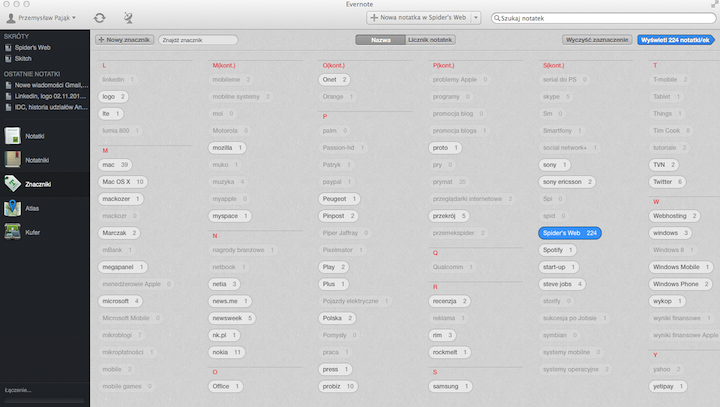Select the nokia 11 tag
The width and height of the screenshot is (720, 407).
click(226, 352)
